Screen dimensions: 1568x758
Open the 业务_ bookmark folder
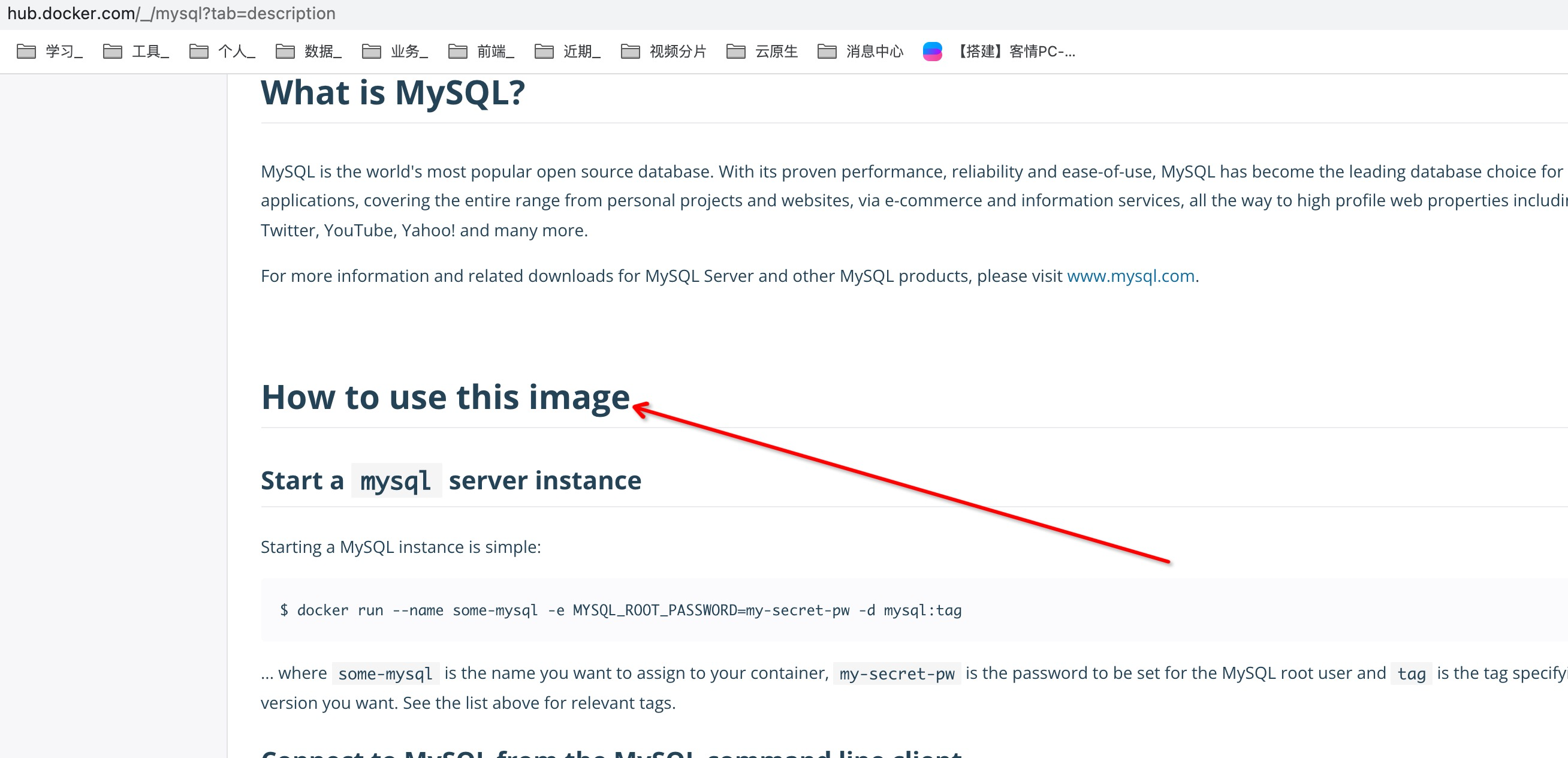click(396, 52)
